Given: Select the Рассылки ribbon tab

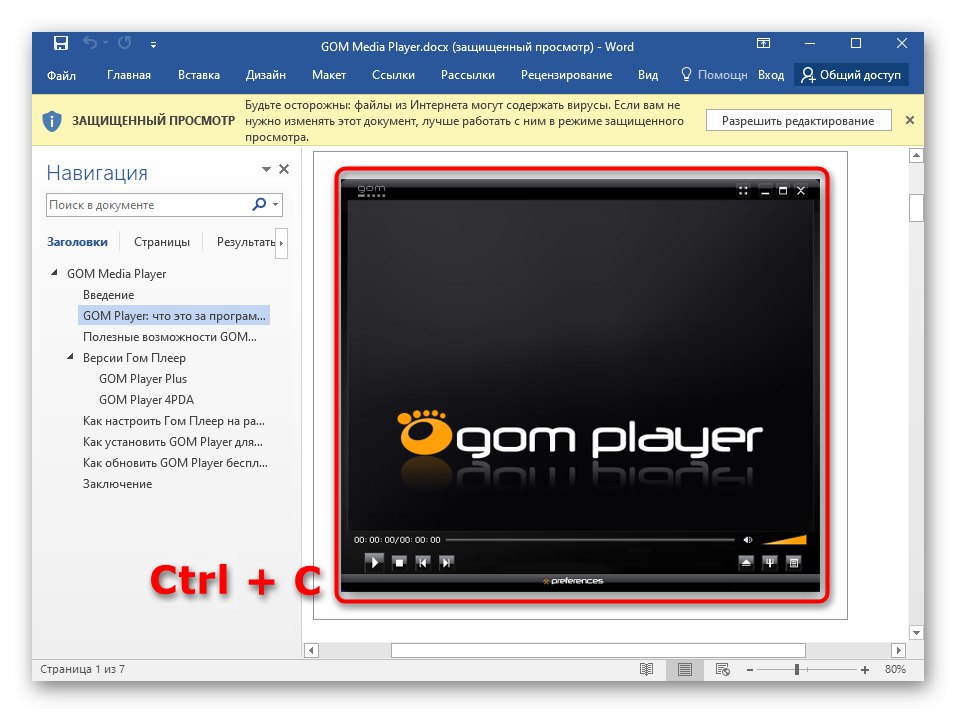Looking at the screenshot, I should coord(468,75).
